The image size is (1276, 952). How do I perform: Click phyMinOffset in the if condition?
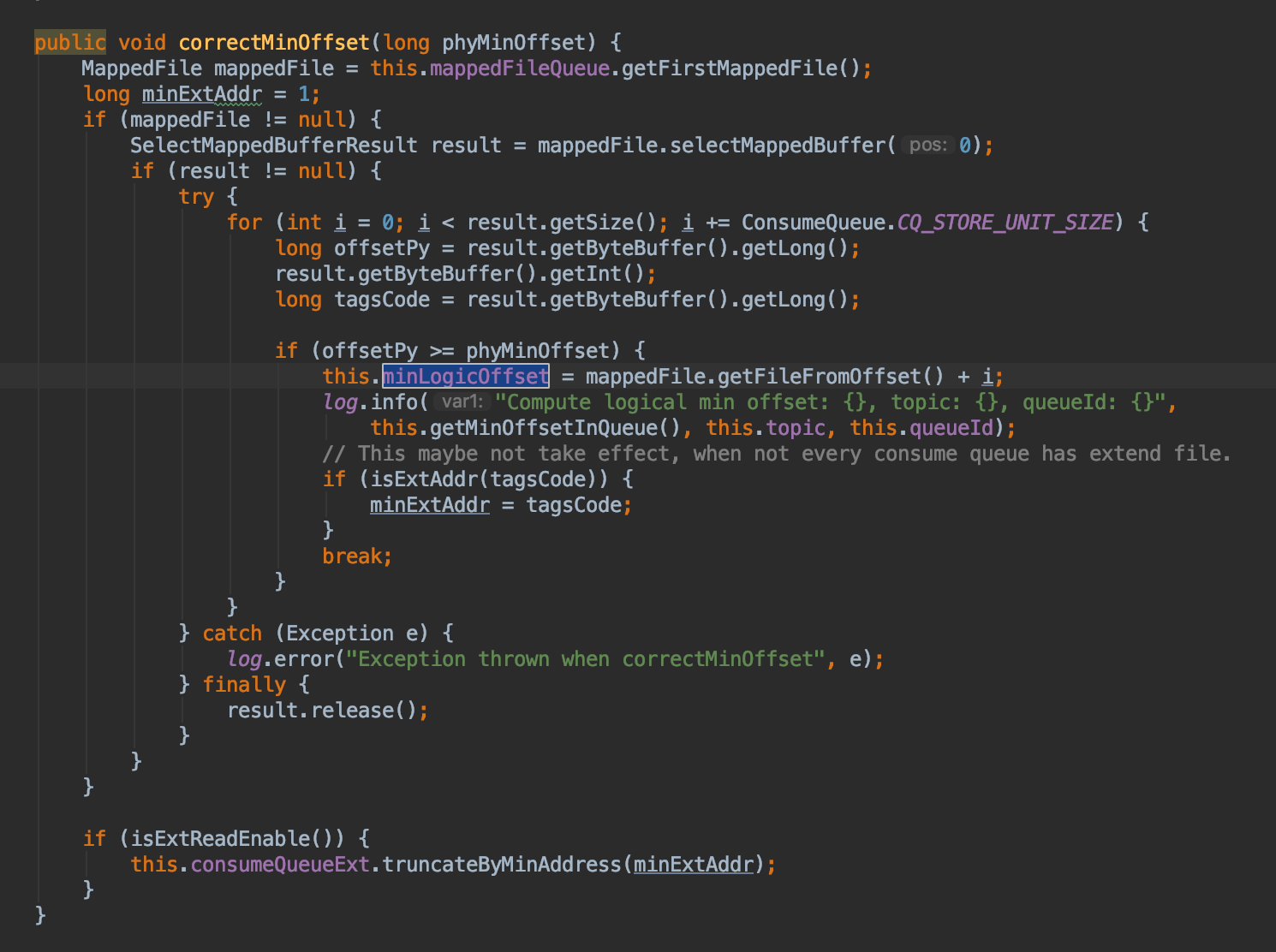tap(538, 351)
